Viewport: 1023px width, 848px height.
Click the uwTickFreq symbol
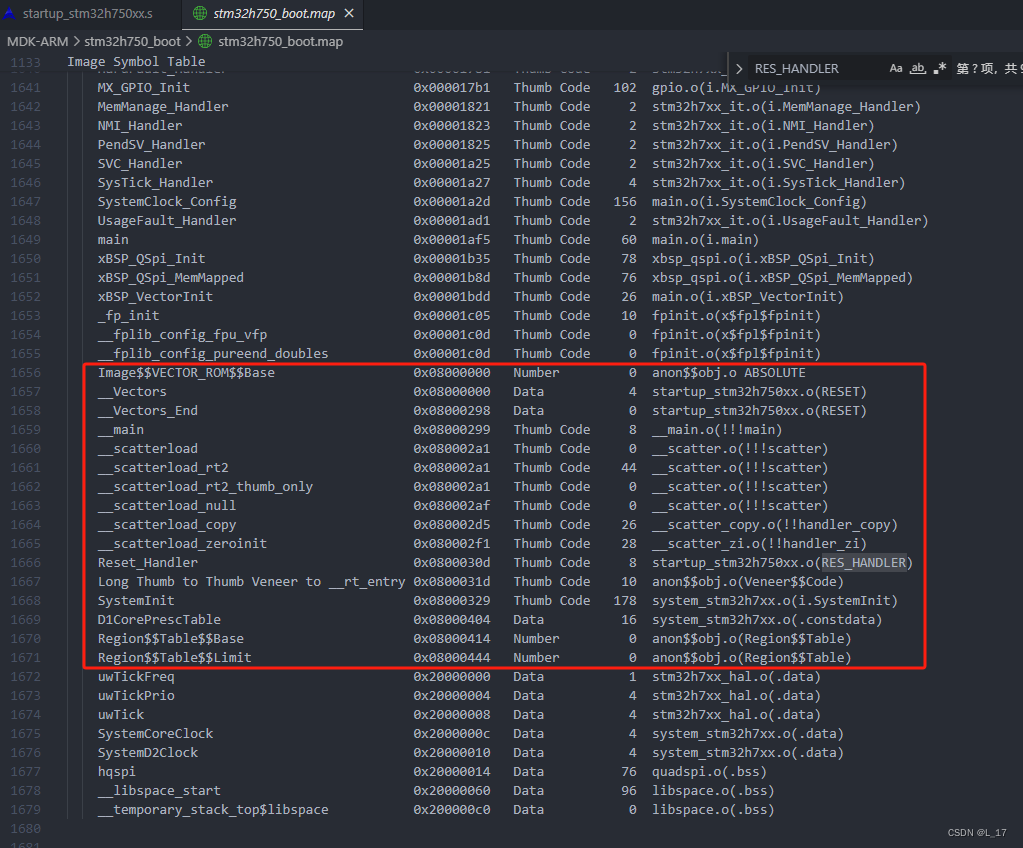136,676
